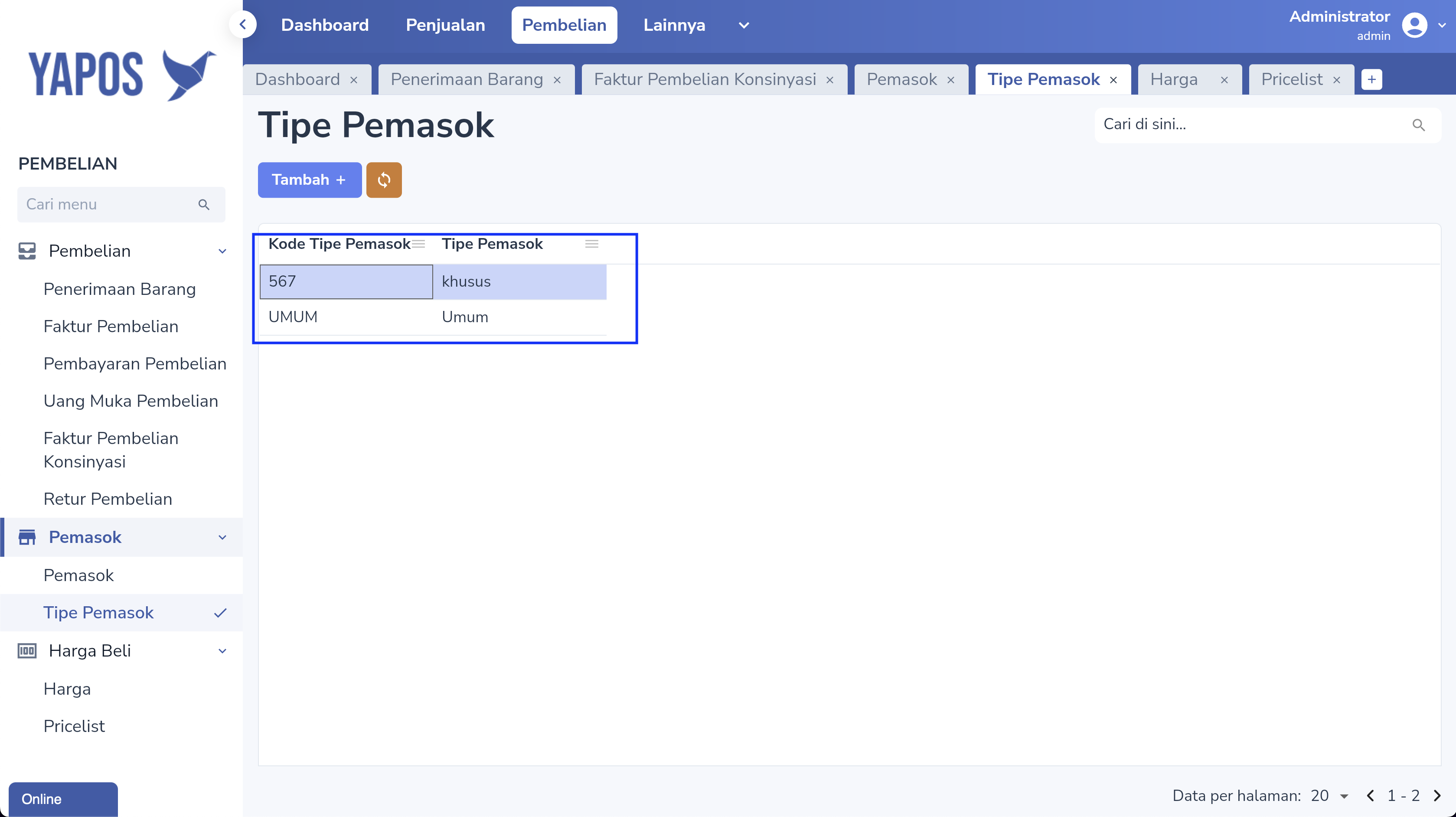1456x817 pixels.
Task: Open Retur Pembelian in sidebar
Action: coord(108,499)
